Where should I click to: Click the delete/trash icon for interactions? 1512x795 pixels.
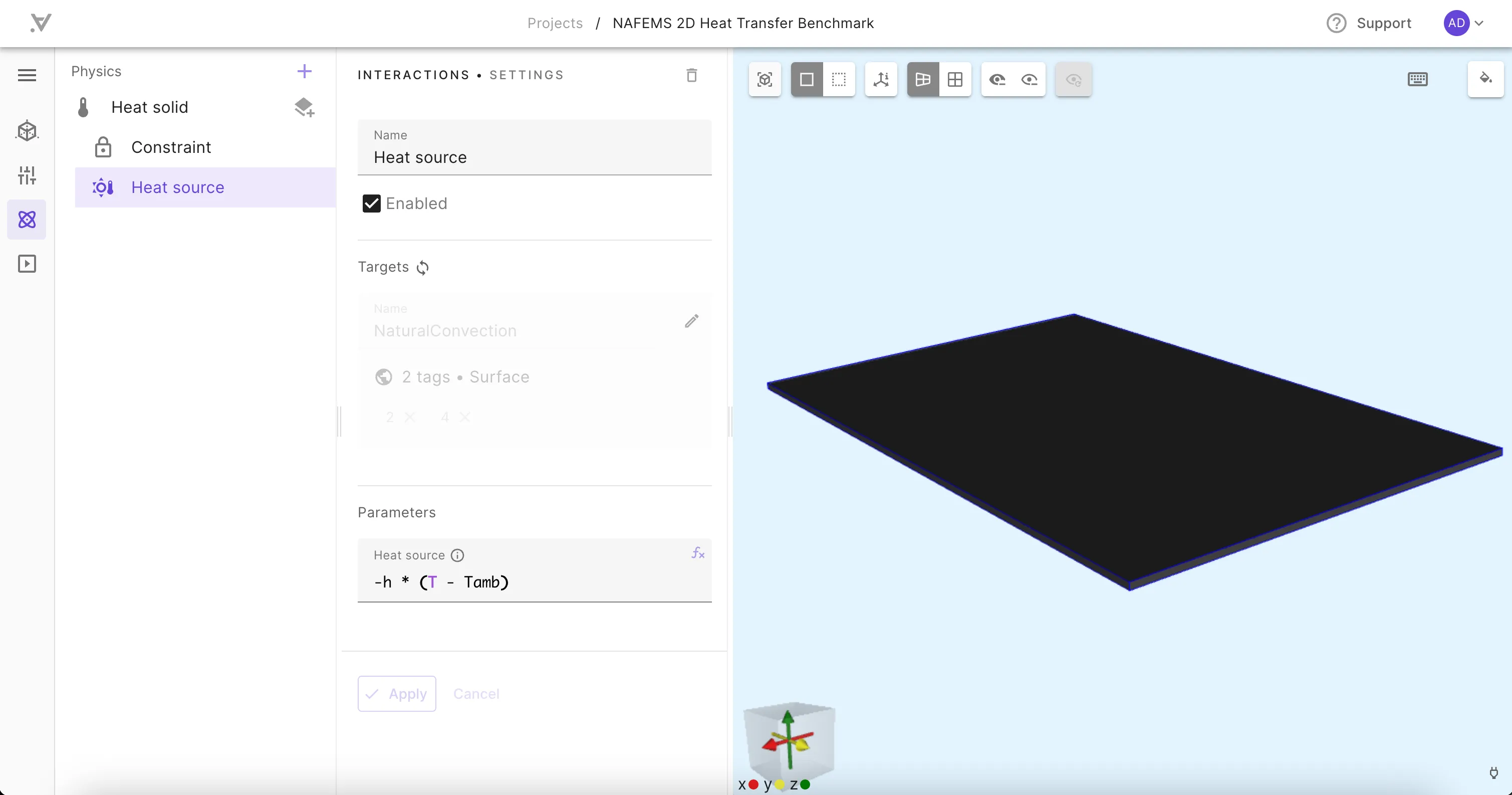692,75
